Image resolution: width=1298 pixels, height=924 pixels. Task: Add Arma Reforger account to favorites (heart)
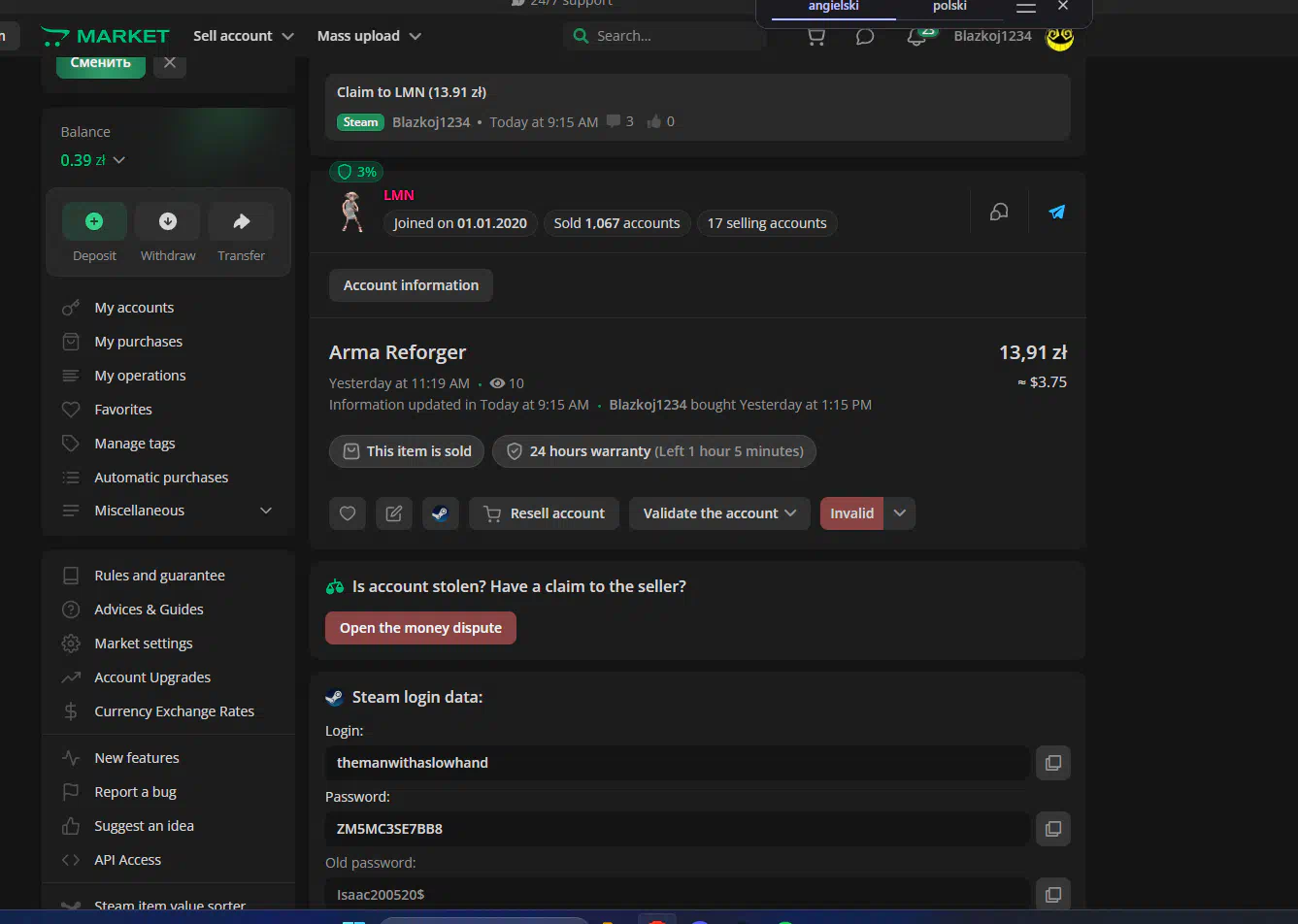[x=348, y=513]
